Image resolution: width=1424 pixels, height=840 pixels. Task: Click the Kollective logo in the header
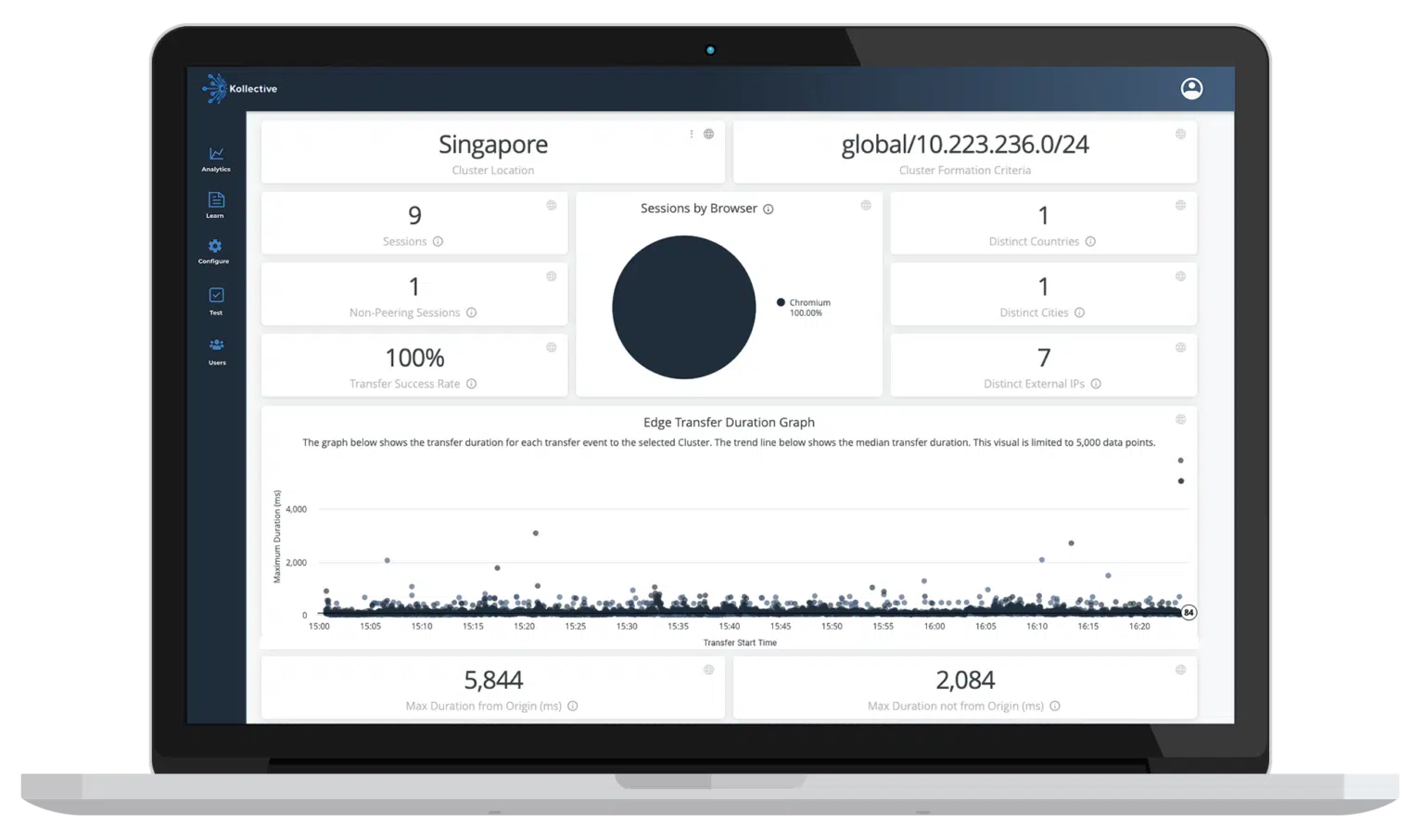[239, 88]
